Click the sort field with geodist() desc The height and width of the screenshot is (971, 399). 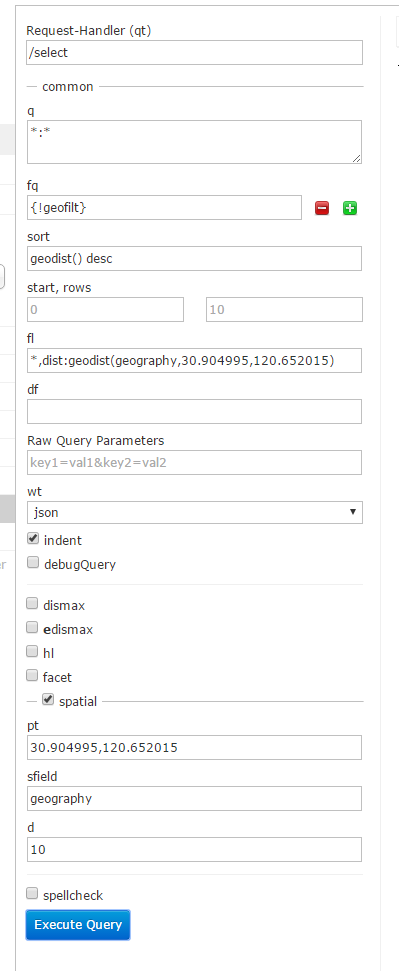(195, 258)
